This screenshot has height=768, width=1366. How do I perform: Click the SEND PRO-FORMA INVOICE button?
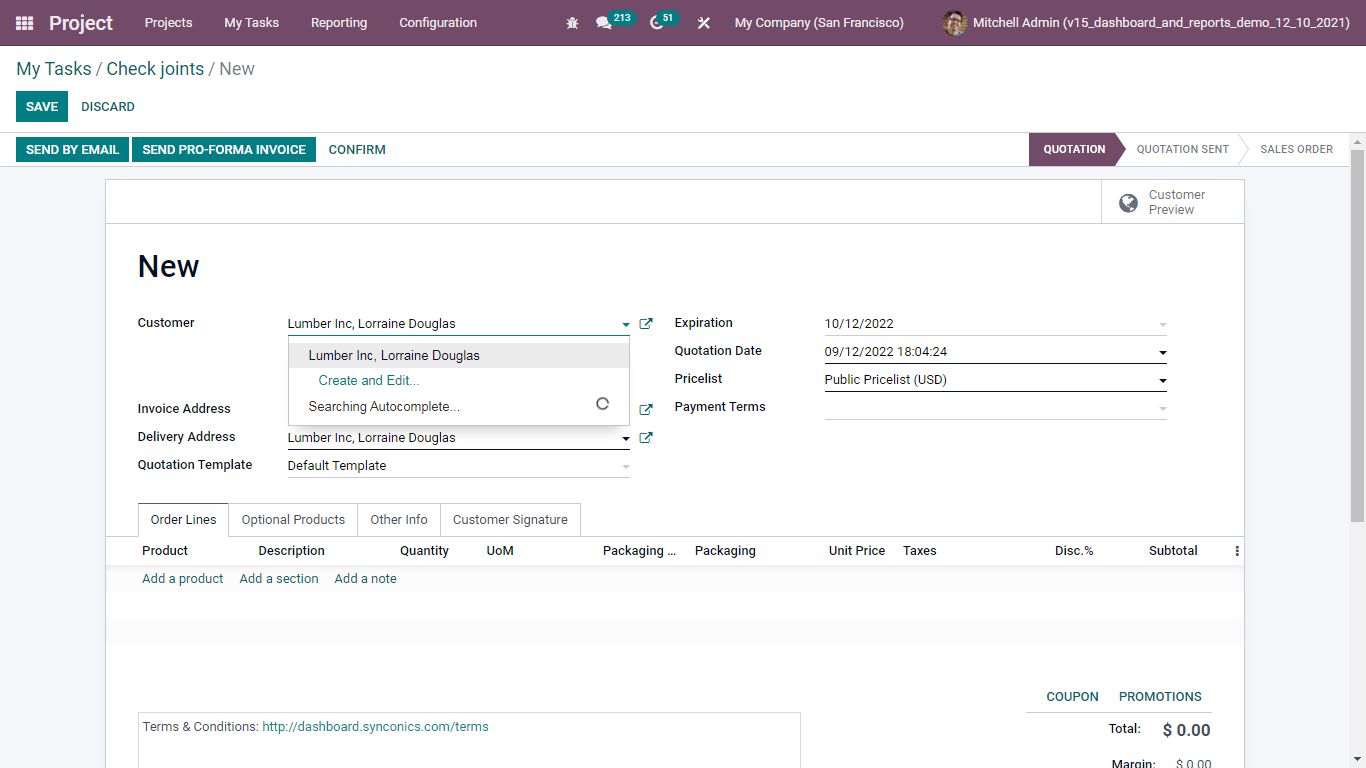pos(223,149)
